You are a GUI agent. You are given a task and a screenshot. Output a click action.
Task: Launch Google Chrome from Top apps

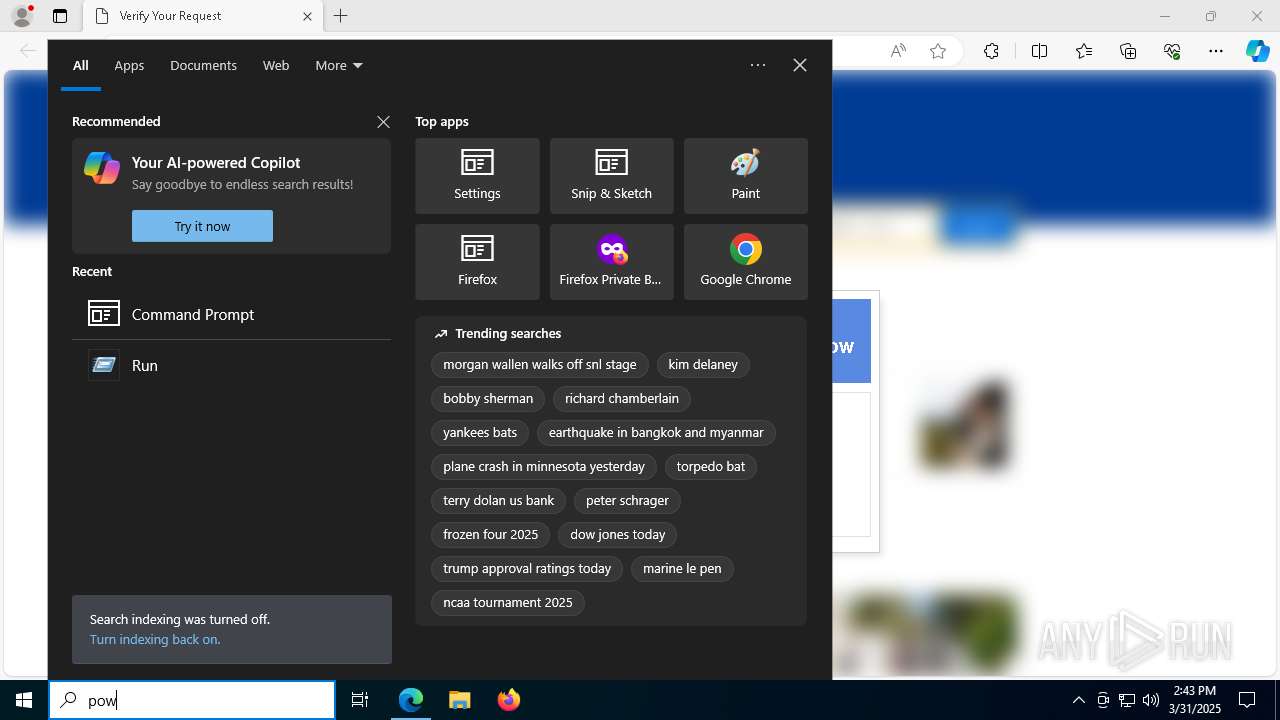745,262
